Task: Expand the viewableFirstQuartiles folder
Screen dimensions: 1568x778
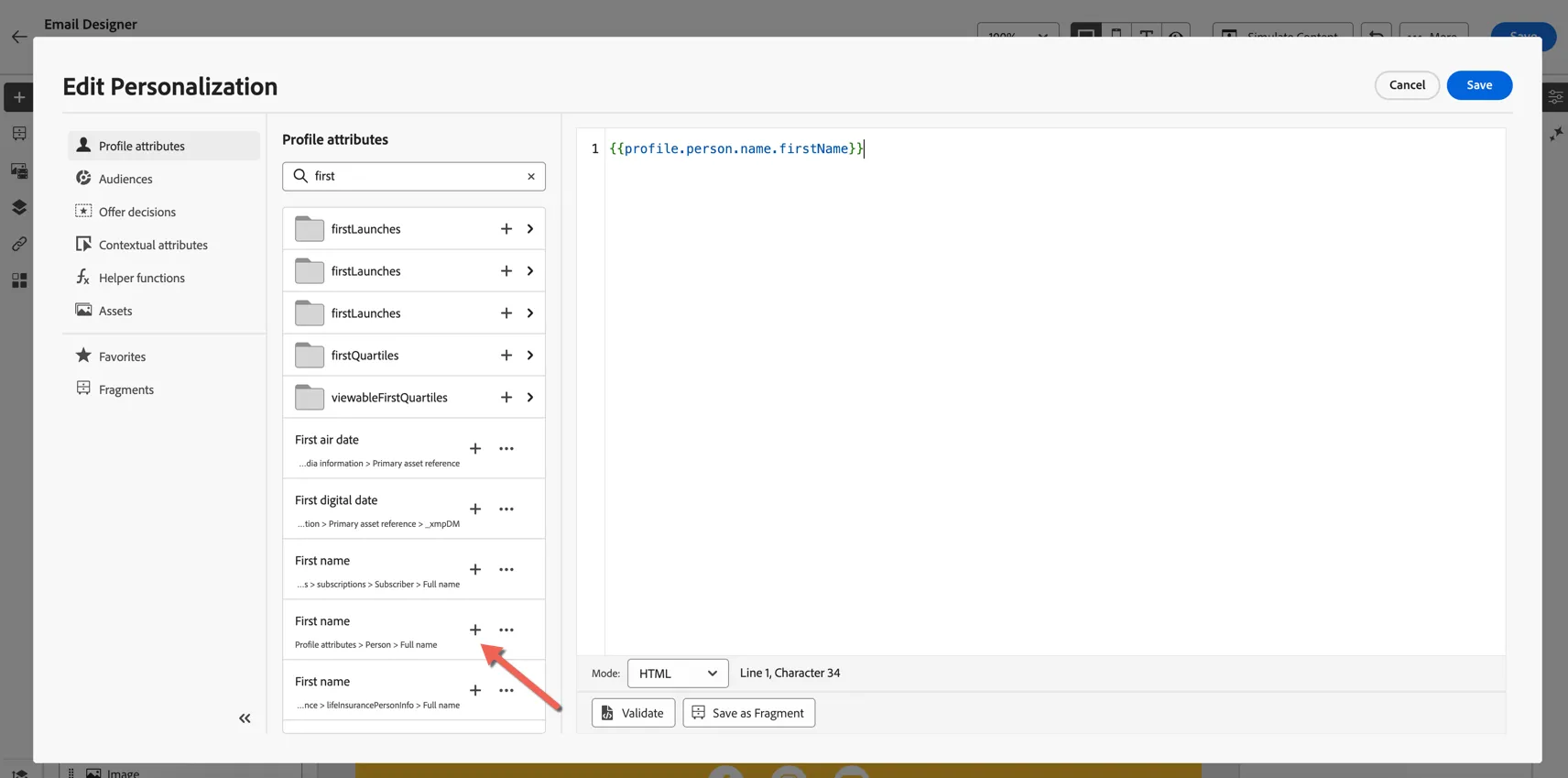Action: [x=530, y=398]
